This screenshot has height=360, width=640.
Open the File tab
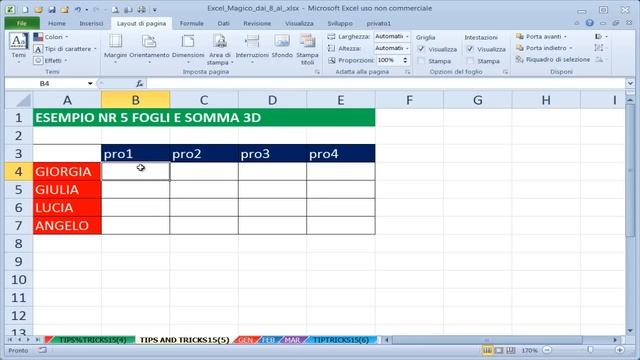(22, 23)
